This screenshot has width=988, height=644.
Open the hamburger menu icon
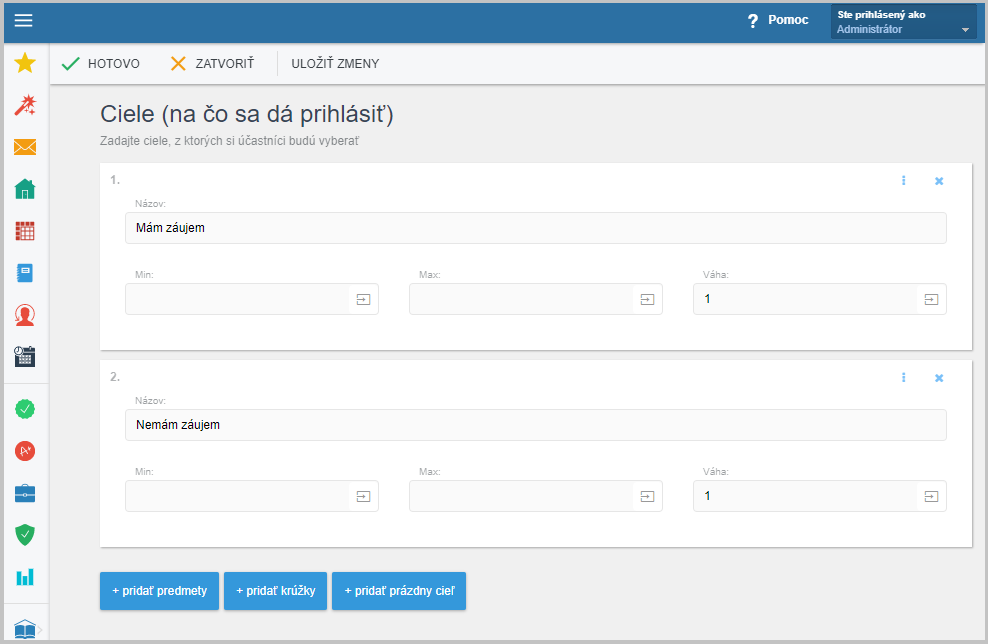pyautogui.click(x=23, y=20)
